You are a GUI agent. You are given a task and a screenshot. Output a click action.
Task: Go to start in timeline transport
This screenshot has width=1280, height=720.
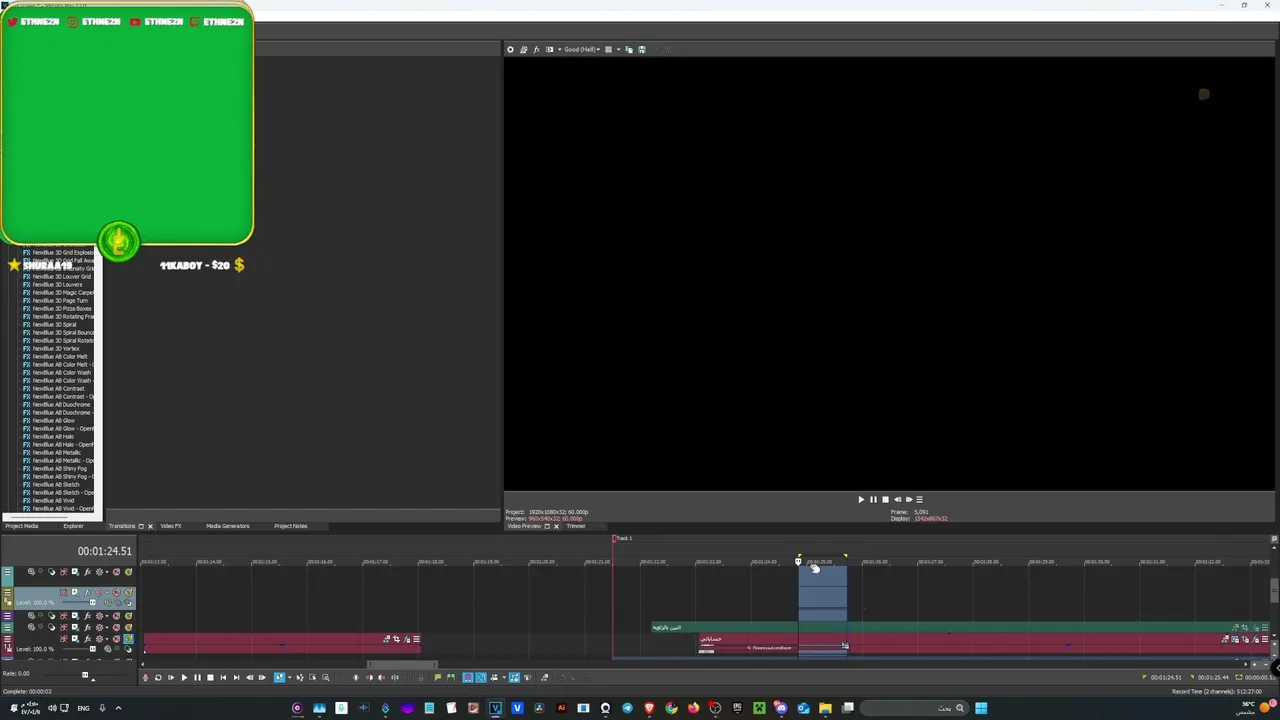point(223,678)
